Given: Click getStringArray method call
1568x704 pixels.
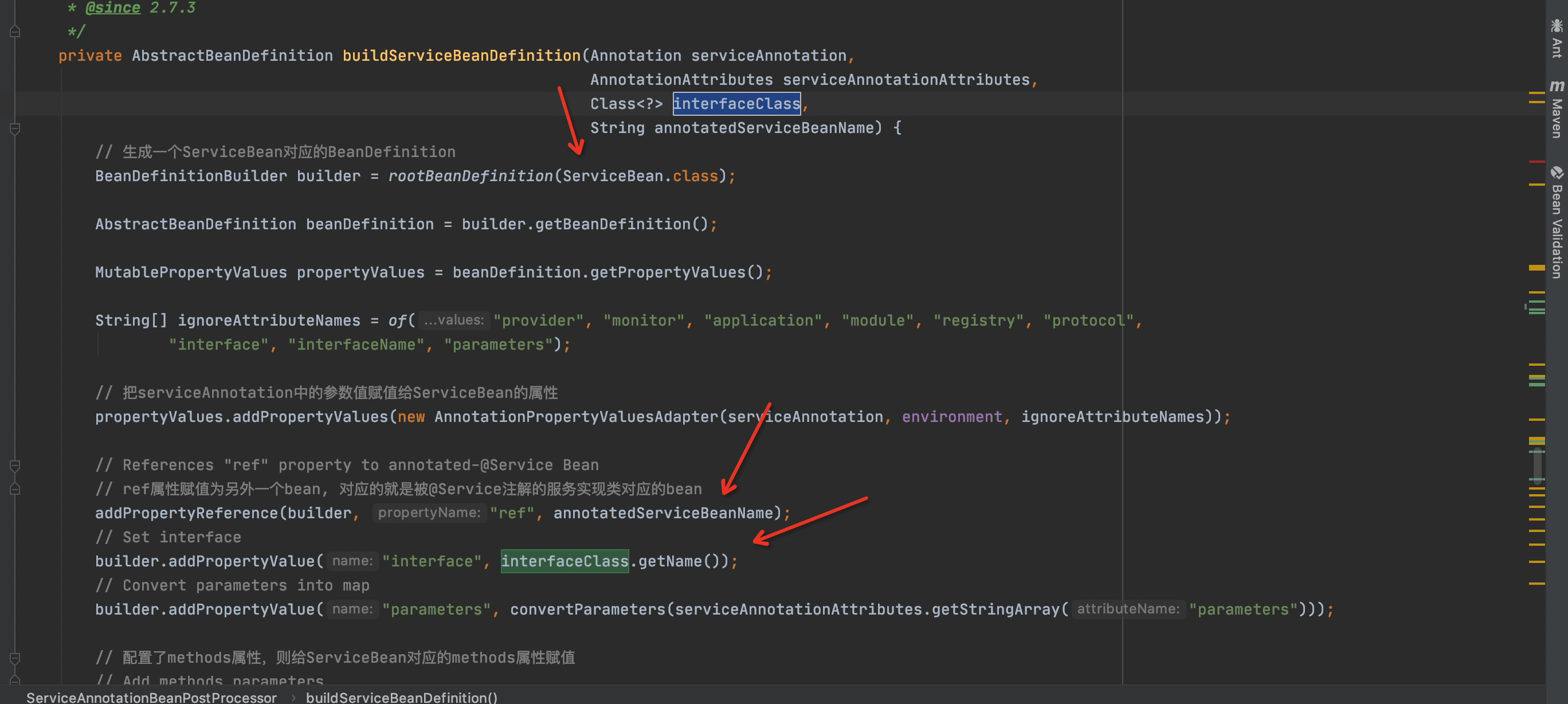Looking at the screenshot, I should tap(995, 609).
